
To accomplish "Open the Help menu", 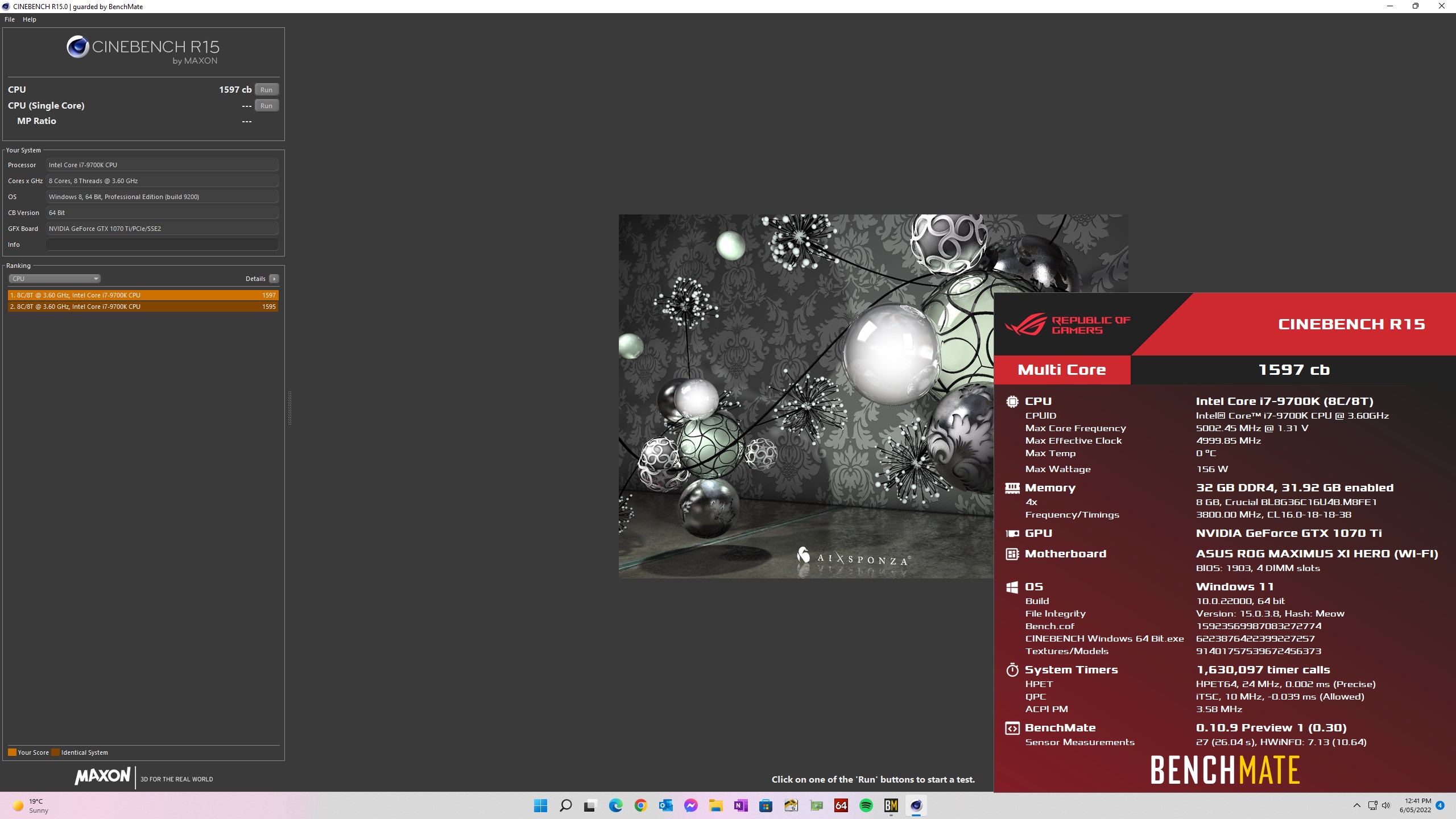I will 30,19.
